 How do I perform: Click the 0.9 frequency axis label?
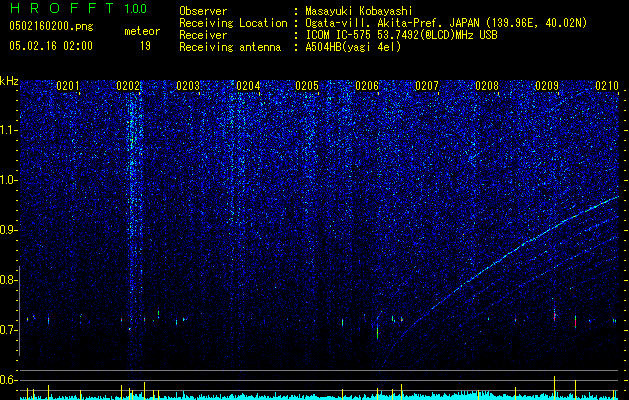[x=9, y=230]
